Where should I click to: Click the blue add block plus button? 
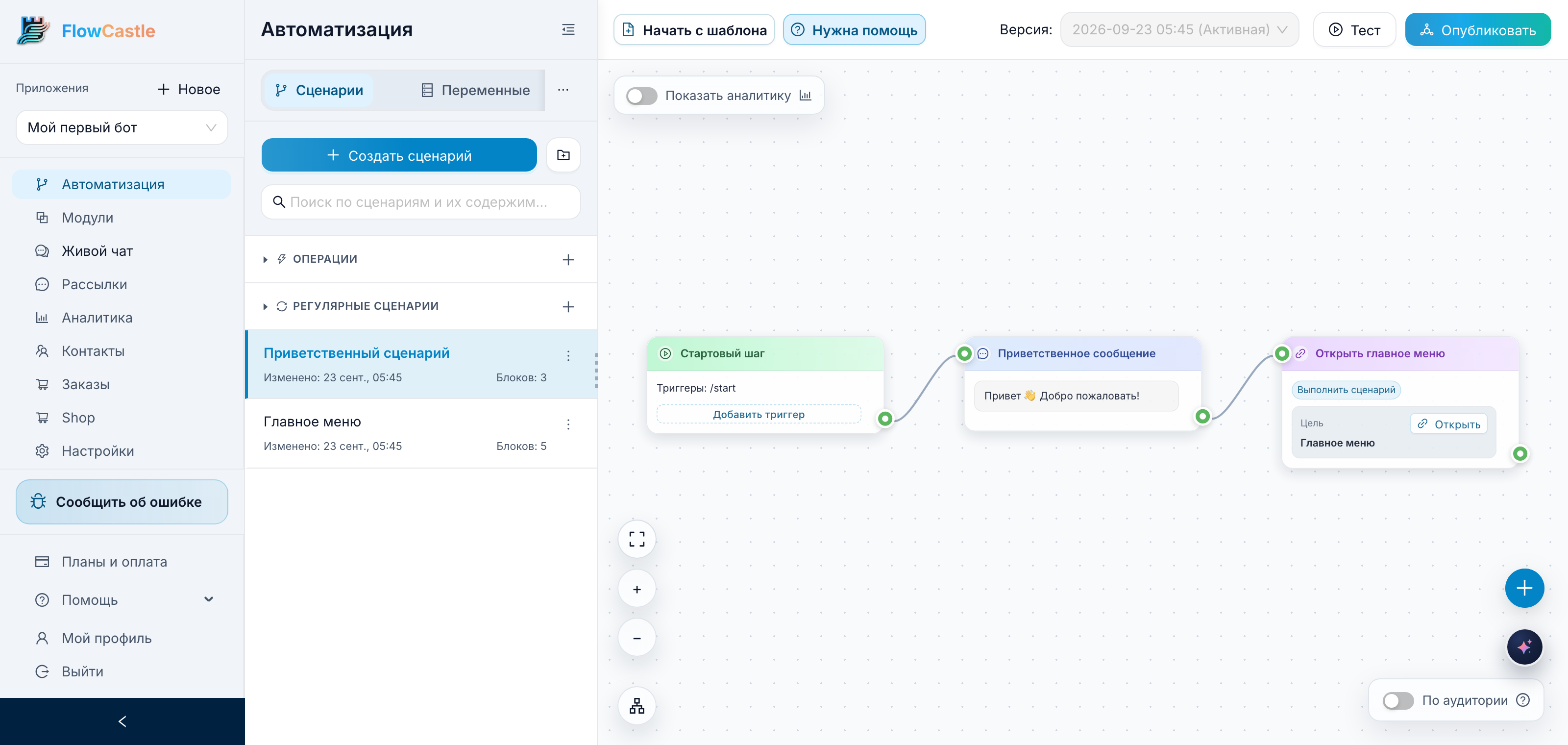[x=1523, y=588]
